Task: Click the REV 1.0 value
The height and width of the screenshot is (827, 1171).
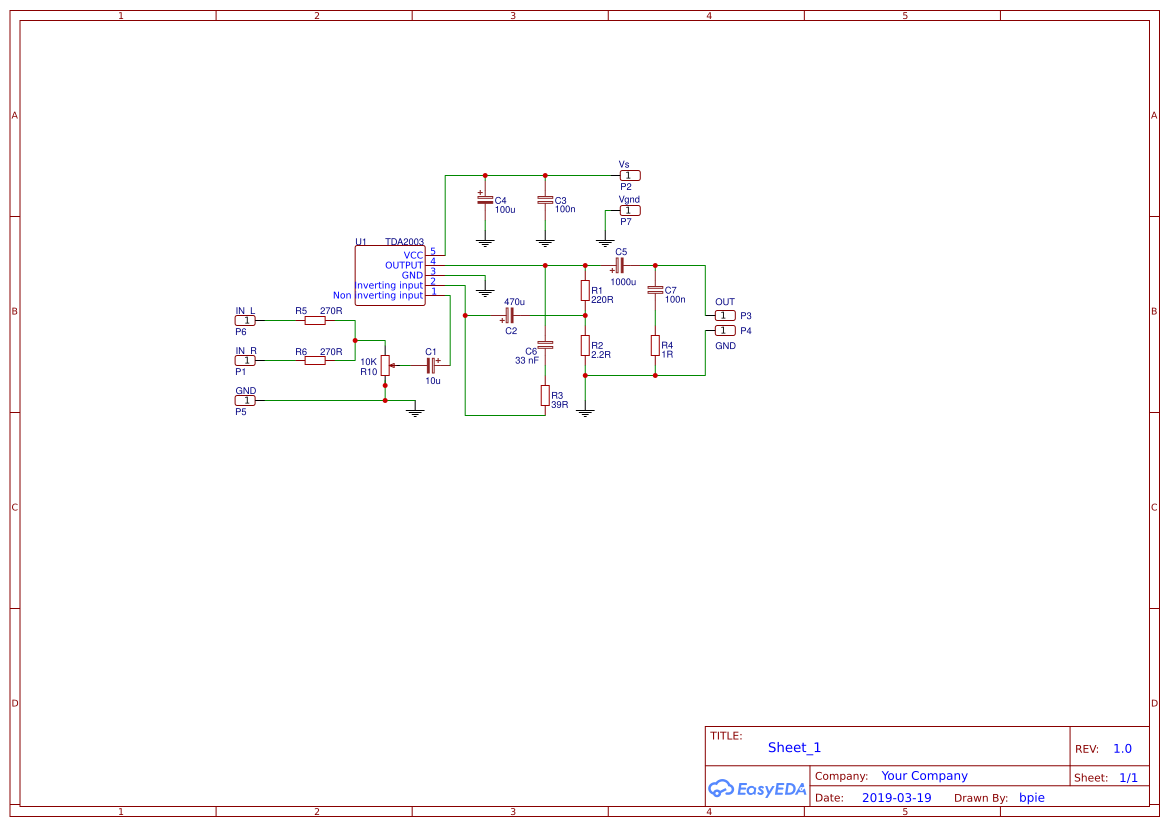Action: [x=1121, y=748]
